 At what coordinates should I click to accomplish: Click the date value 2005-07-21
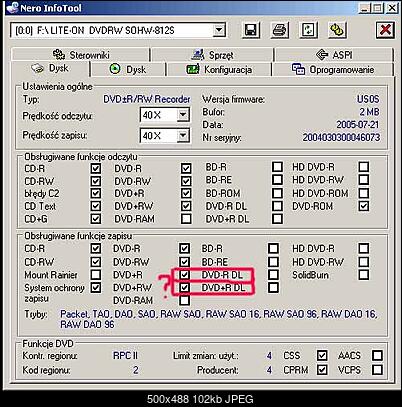pos(358,125)
